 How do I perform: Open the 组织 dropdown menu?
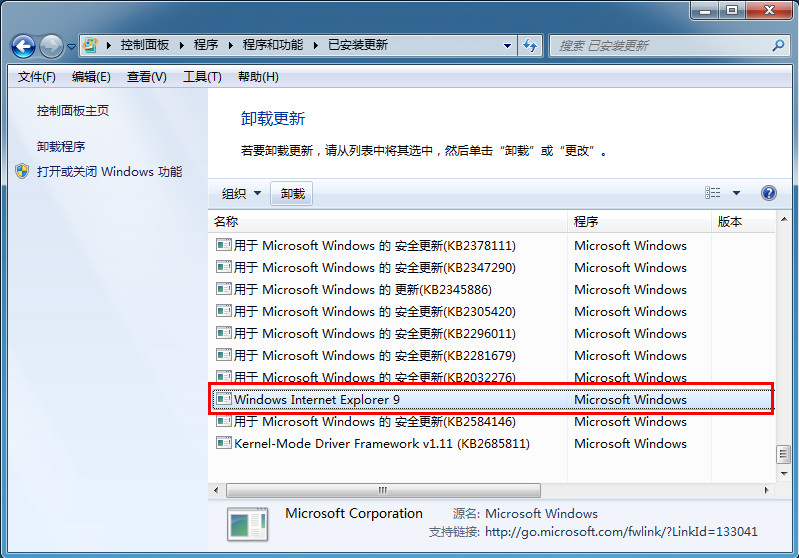coord(242,194)
